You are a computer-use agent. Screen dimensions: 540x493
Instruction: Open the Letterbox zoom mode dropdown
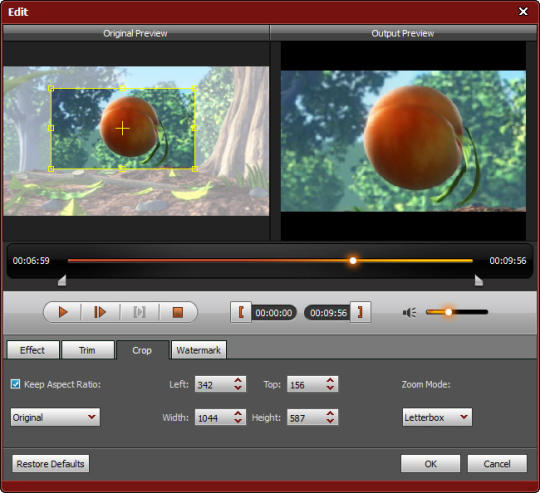point(437,417)
